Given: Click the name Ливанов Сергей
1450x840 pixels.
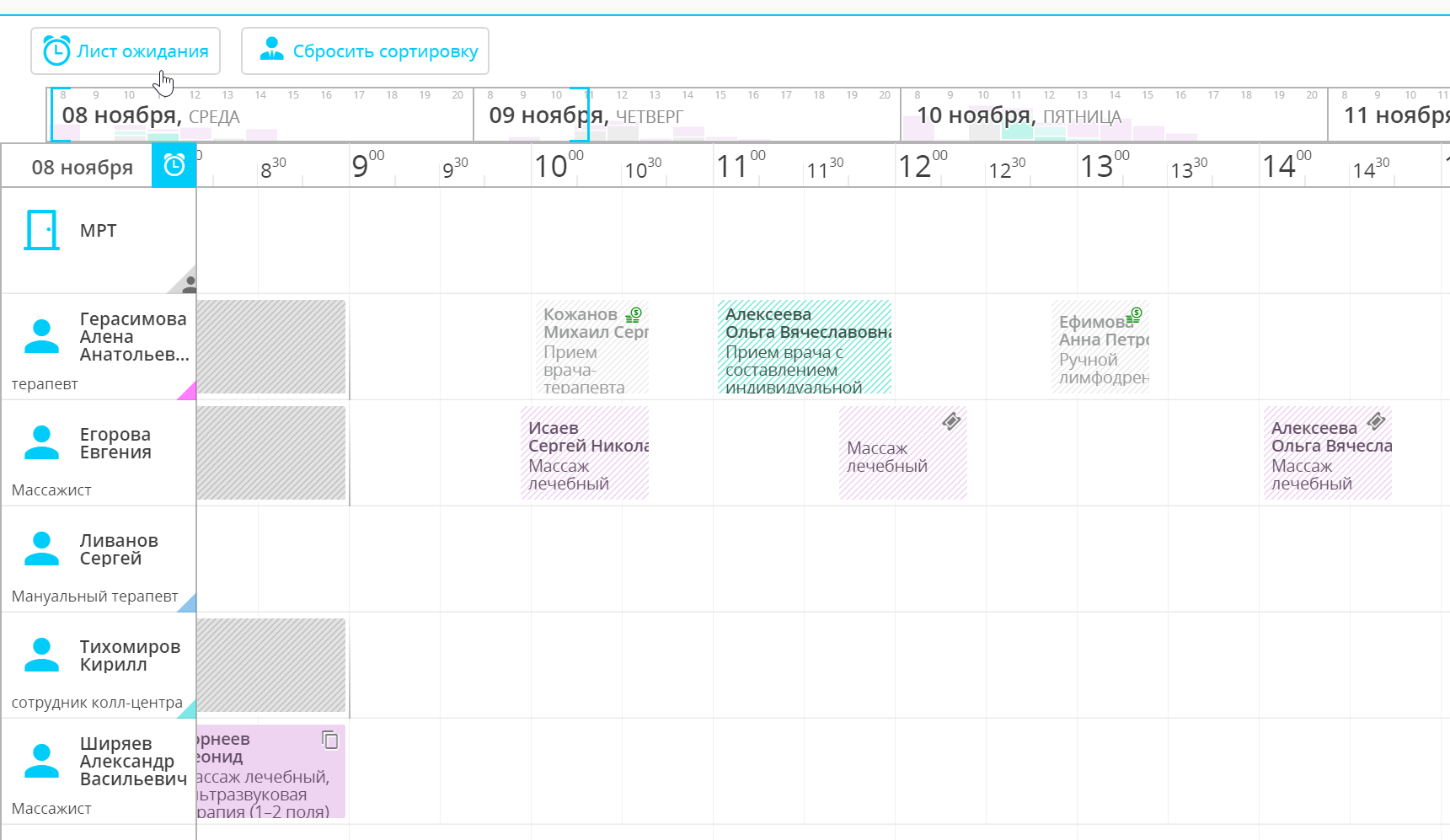Looking at the screenshot, I should coord(119,549).
